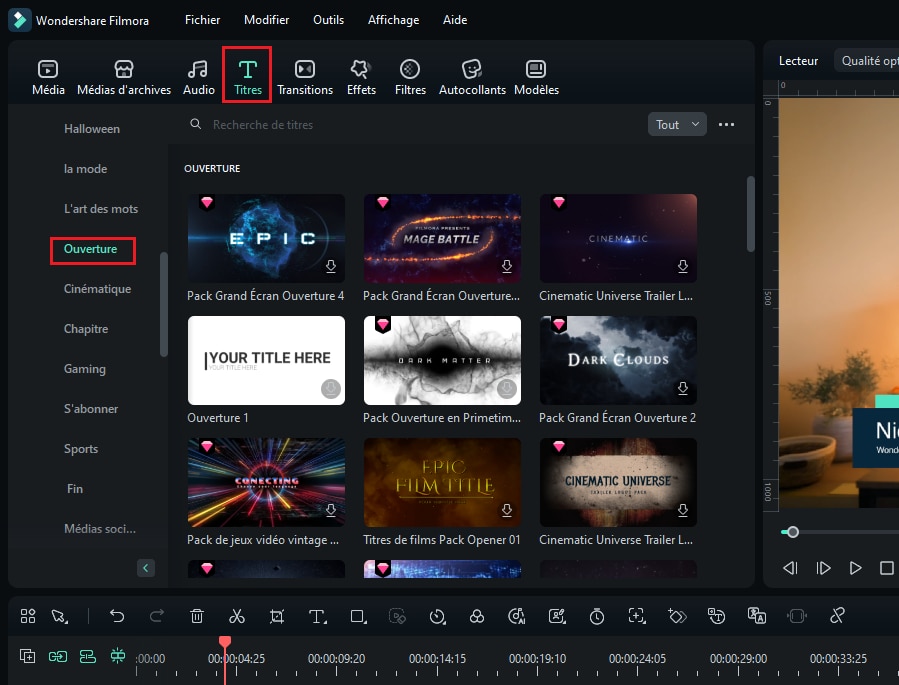The height and width of the screenshot is (685, 899).
Task: Click the add track icon
Action: (28, 656)
